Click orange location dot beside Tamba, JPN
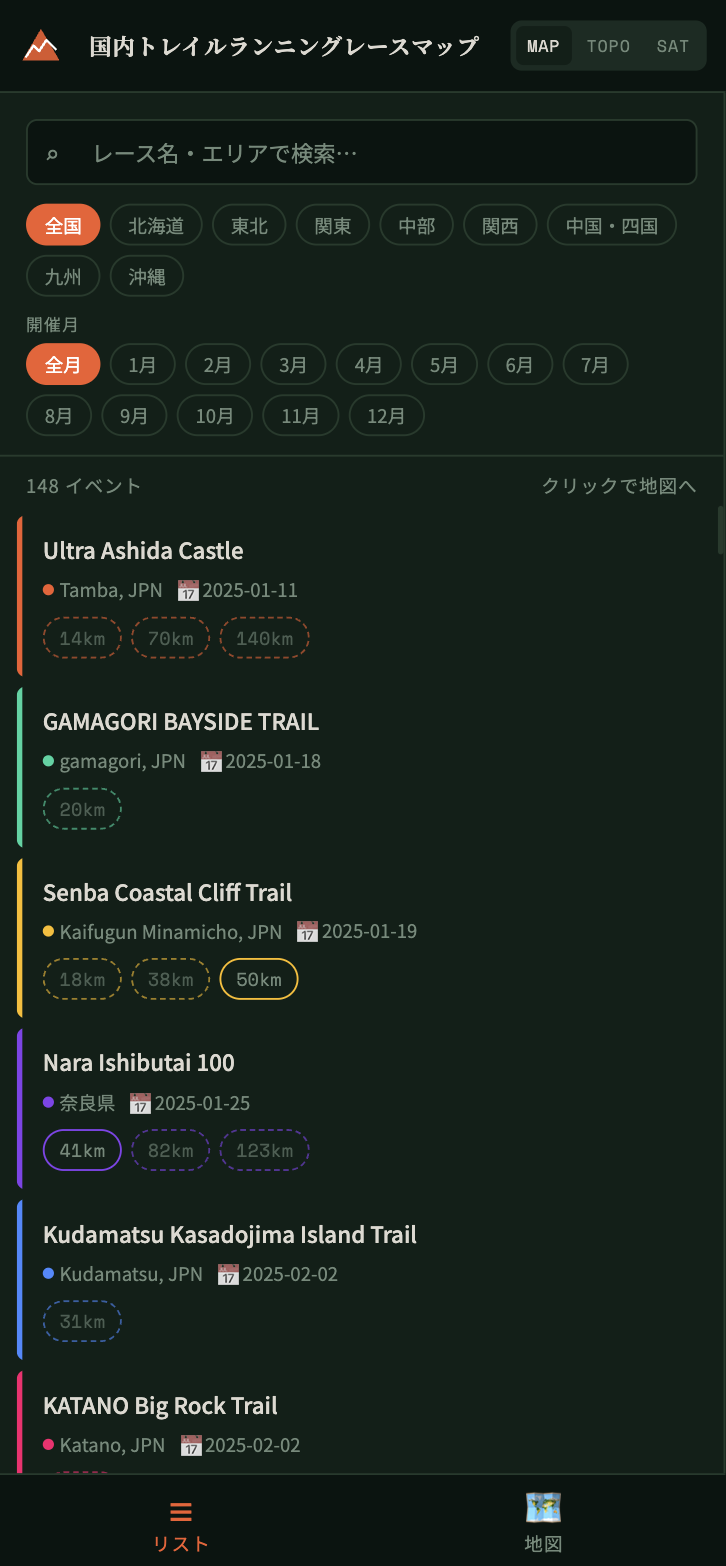The height and width of the screenshot is (1566, 726). [49, 590]
